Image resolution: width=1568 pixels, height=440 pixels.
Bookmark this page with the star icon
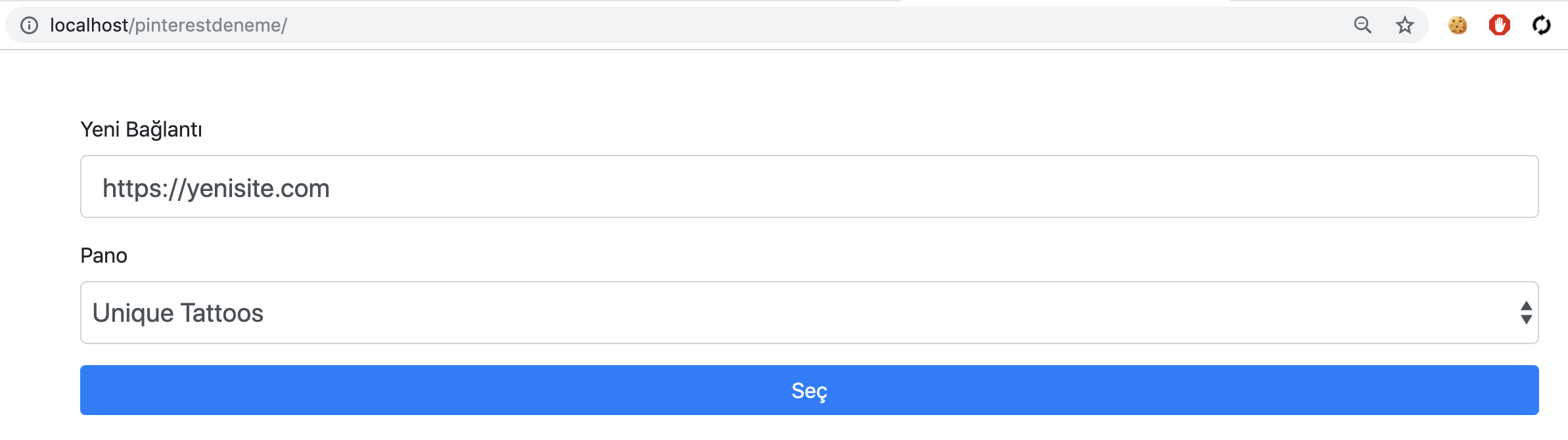click(x=1405, y=26)
